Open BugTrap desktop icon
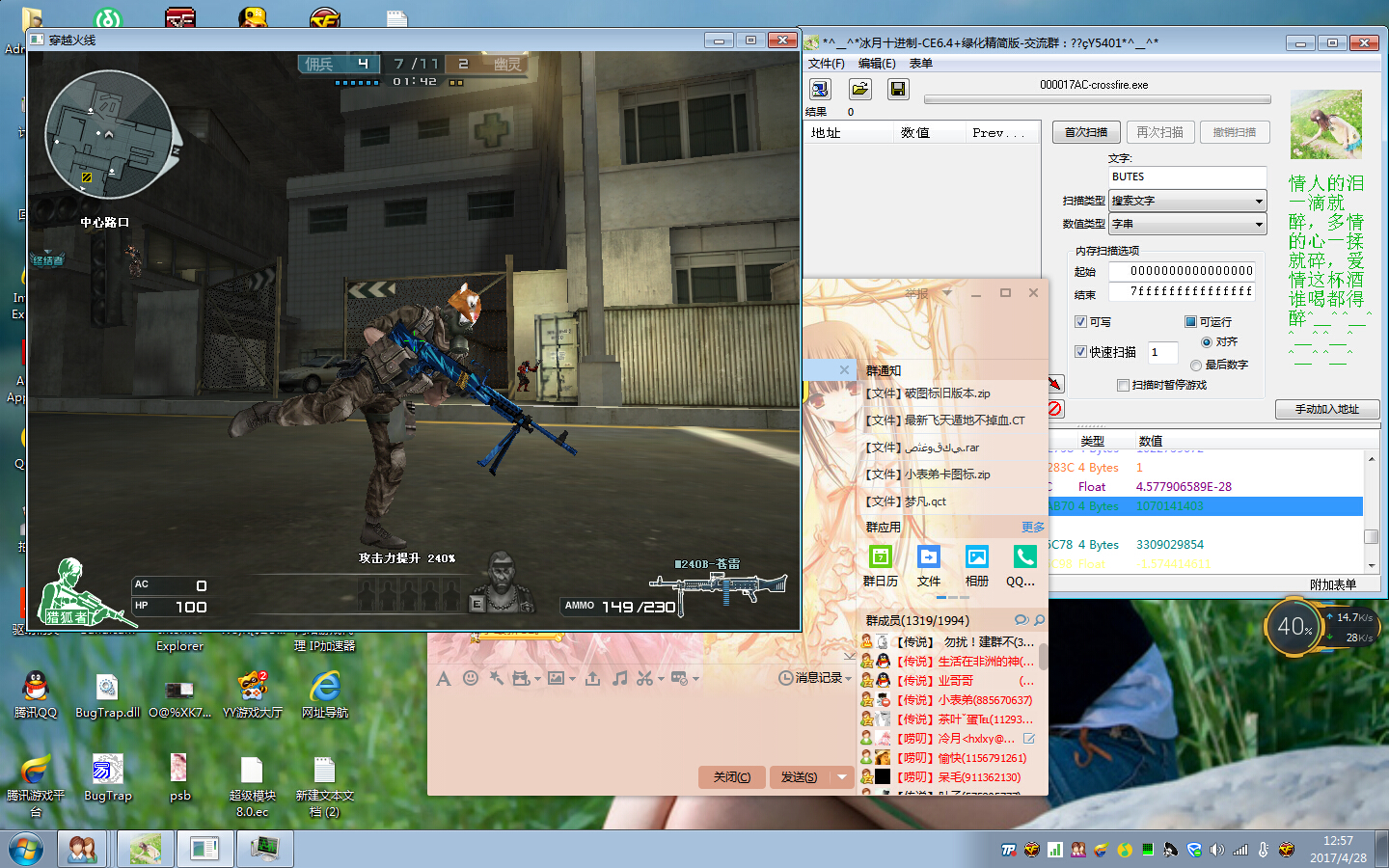1389x868 pixels. click(108, 777)
